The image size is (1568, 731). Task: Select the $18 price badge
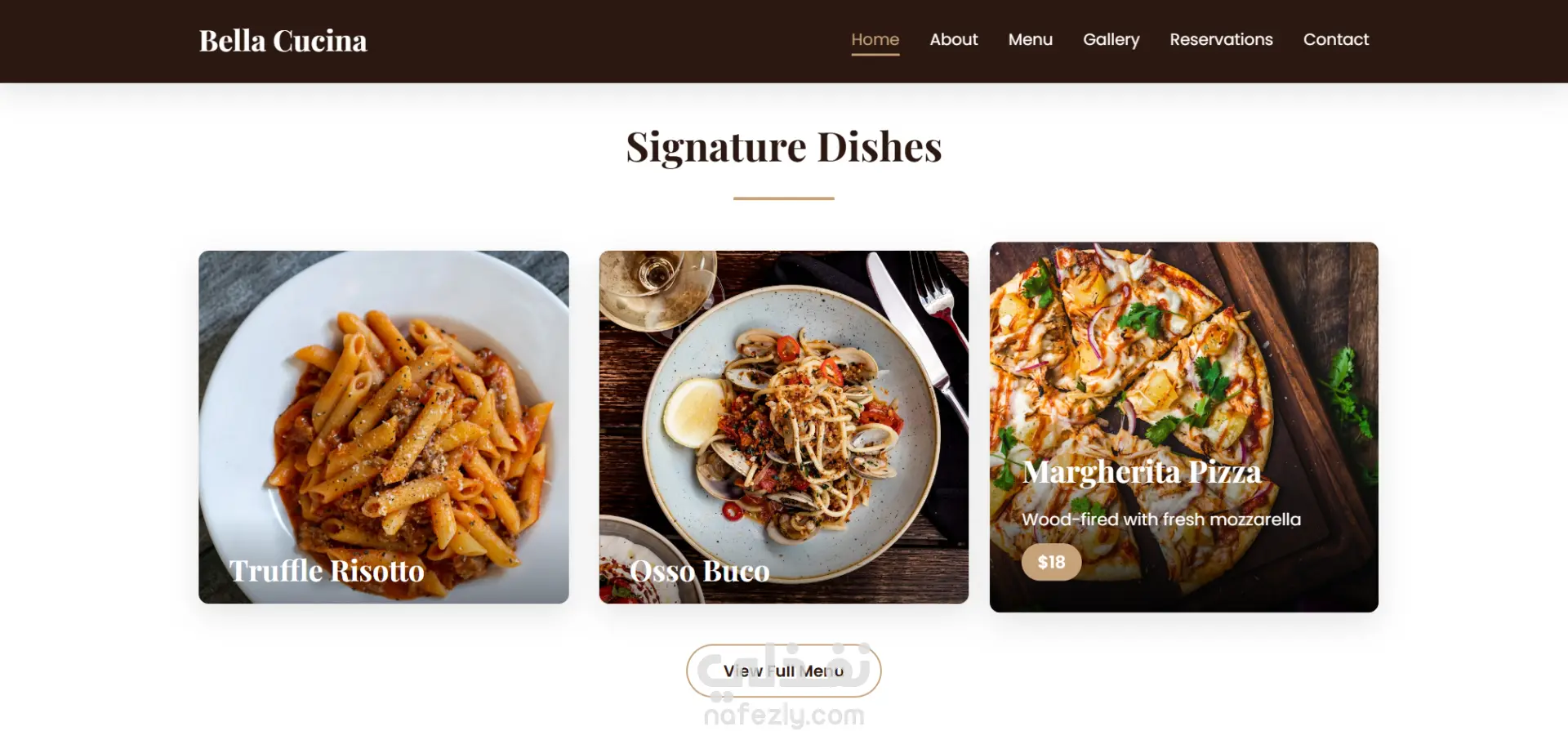(1051, 562)
